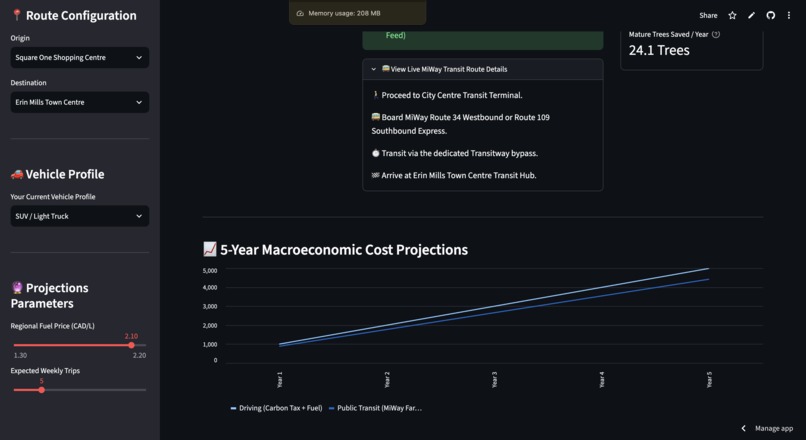
Task: Click the 2.20 maximum fuel price label
Action: [x=139, y=355]
